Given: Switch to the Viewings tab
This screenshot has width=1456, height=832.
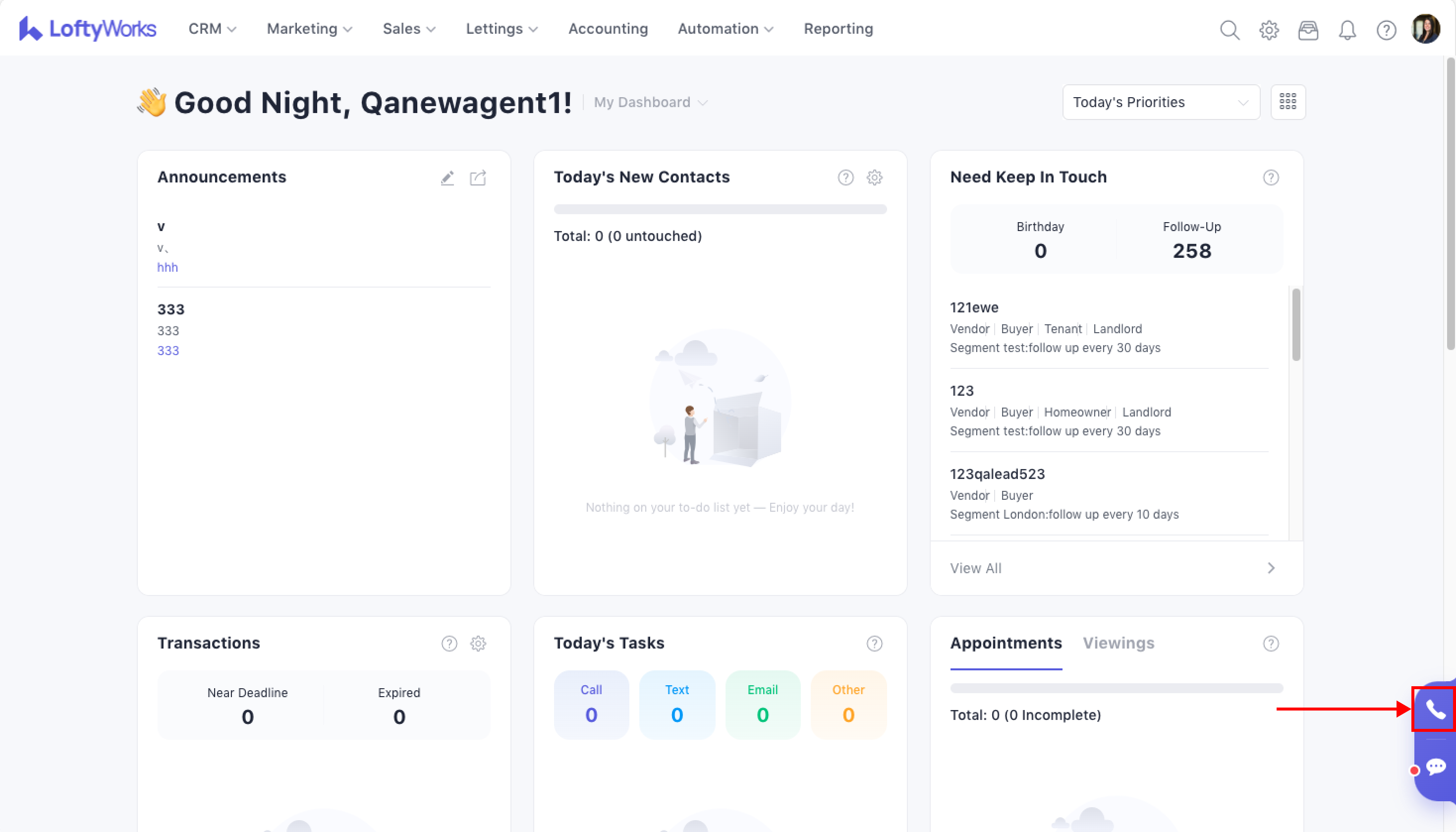Looking at the screenshot, I should (1118, 643).
